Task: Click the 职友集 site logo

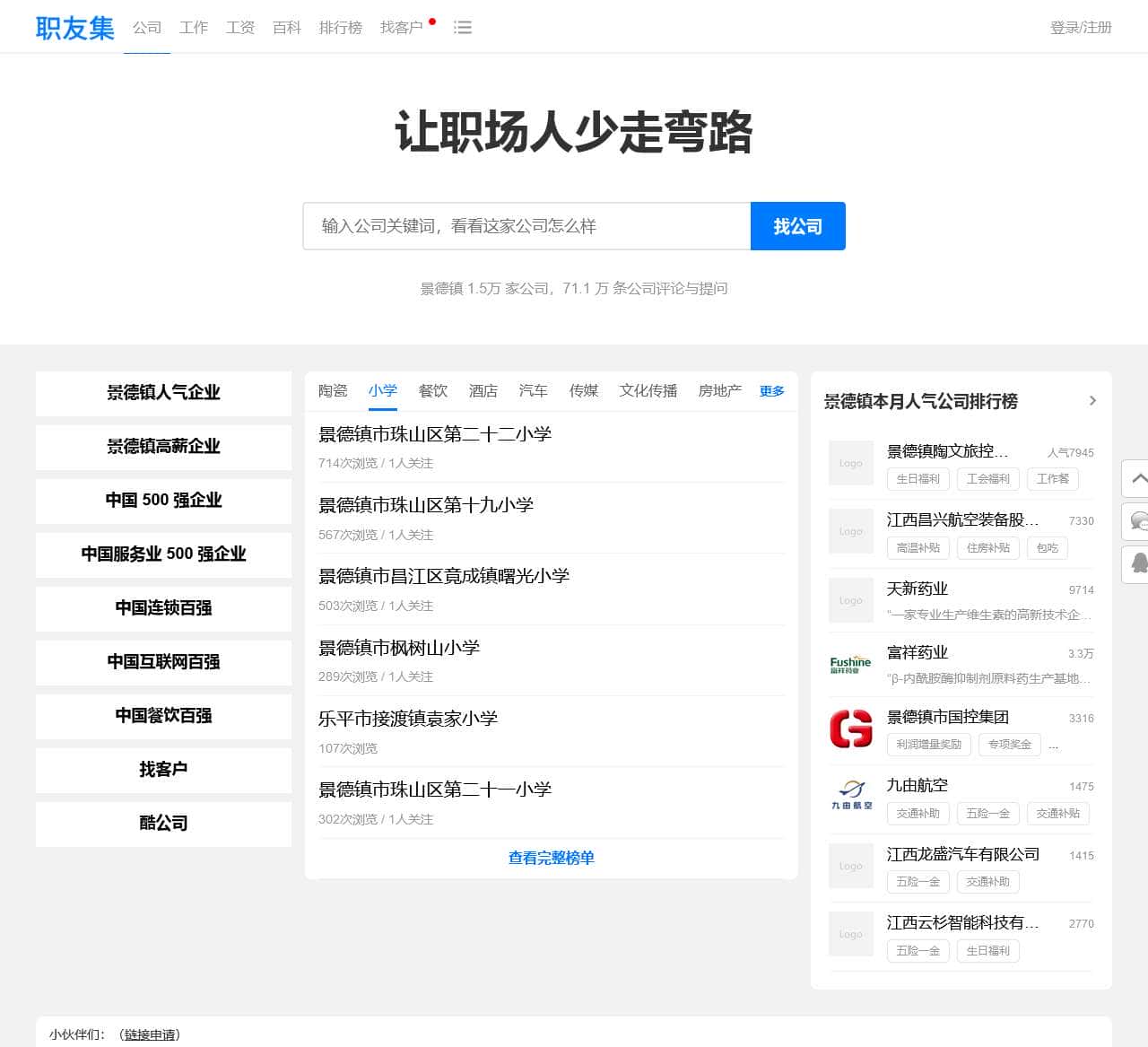Action: tap(74, 27)
